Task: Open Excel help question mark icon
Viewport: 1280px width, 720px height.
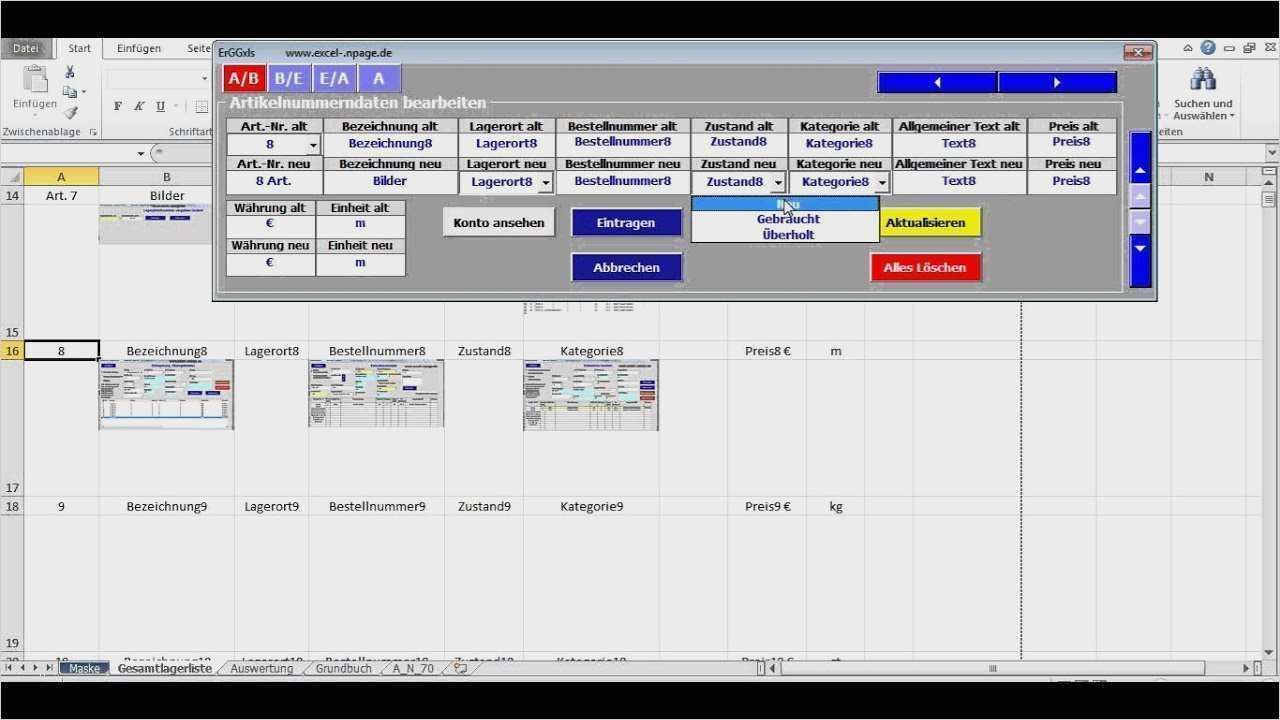Action: (x=1208, y=48)
